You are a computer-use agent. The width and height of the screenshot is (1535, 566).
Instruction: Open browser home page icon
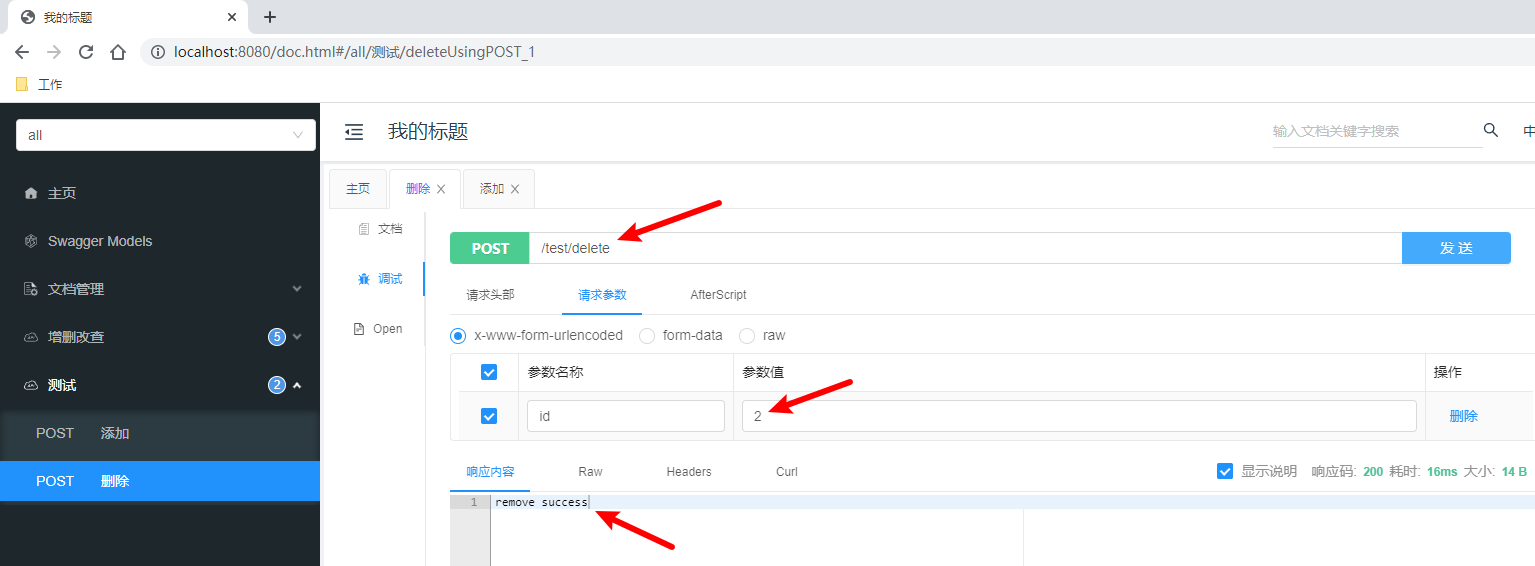coord(118,52)
